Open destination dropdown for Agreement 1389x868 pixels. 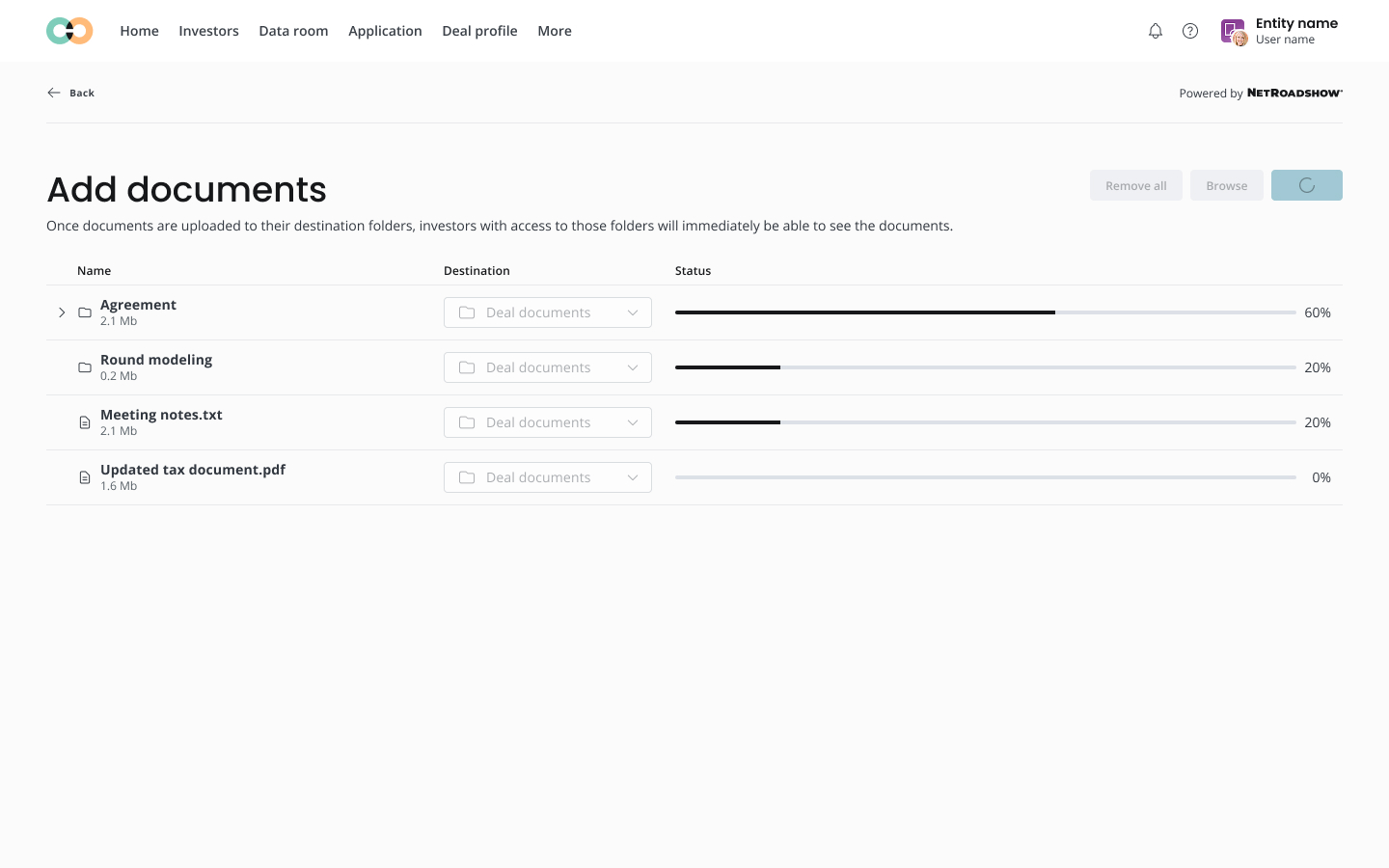click(x=547, y=312)
